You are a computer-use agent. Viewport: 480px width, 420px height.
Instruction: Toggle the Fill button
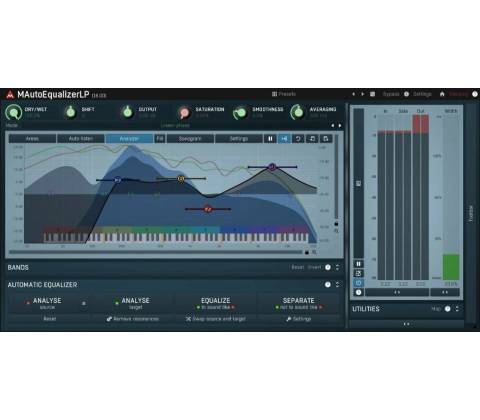pos(160,138)
